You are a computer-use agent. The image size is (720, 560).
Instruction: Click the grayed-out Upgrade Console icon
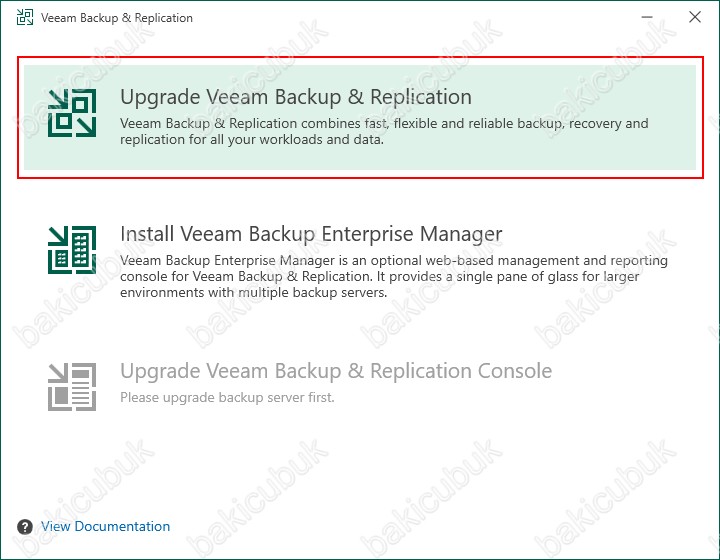coord(72,386)
